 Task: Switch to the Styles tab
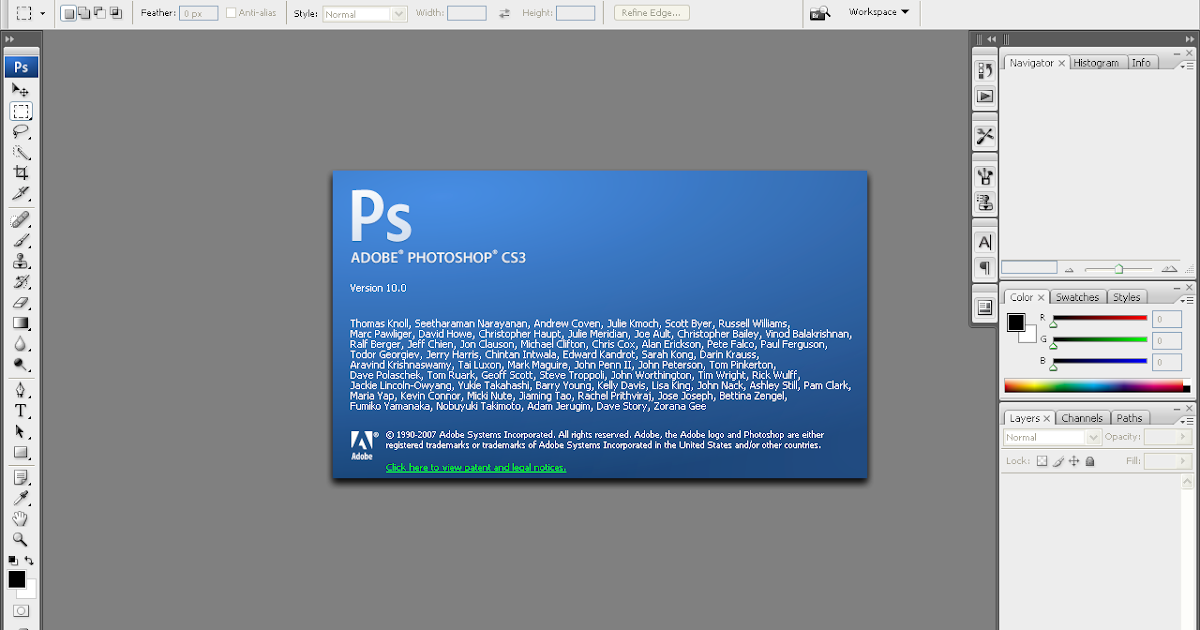pos(1127,297)
